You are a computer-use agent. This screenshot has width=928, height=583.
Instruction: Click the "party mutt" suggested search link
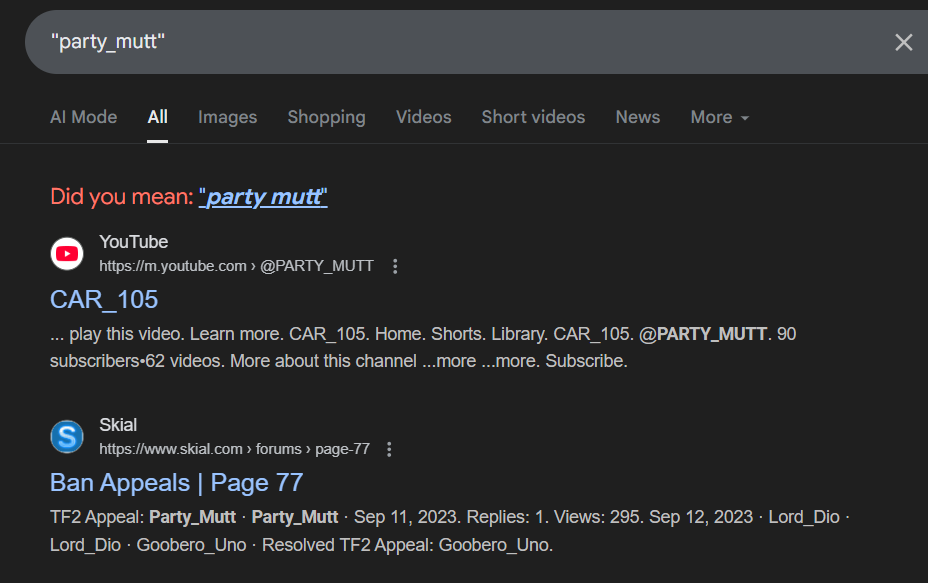(x=263, y=197)
